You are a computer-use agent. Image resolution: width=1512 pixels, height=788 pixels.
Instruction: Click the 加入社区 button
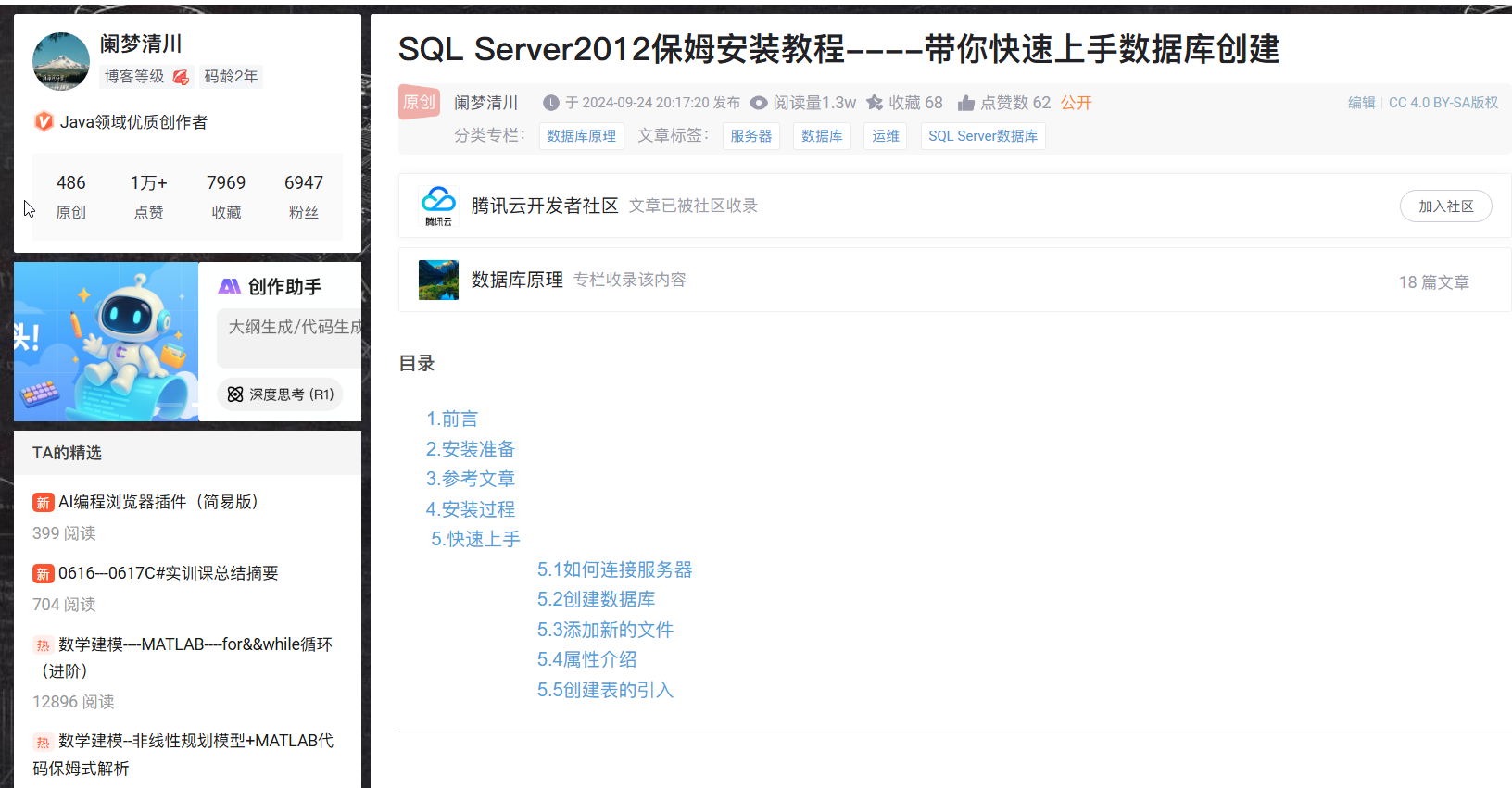(x=1446, y=206)
